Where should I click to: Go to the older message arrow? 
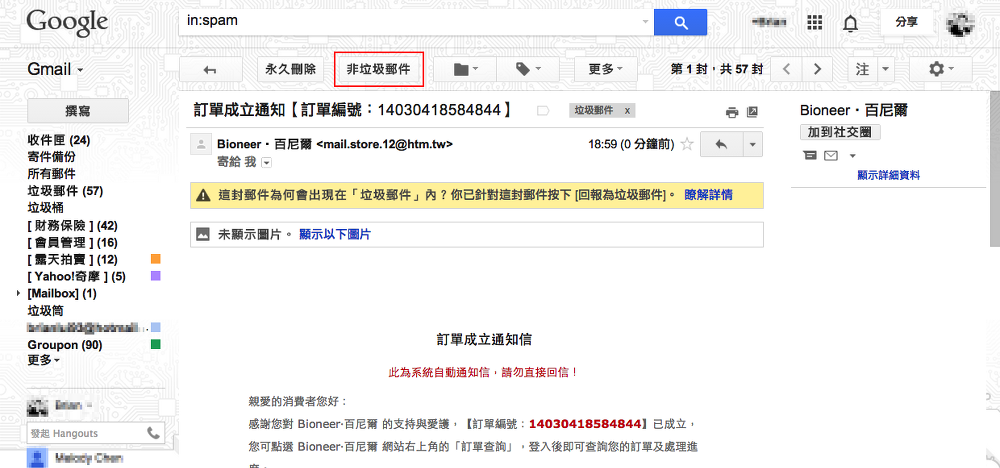(x=817, y=69)
